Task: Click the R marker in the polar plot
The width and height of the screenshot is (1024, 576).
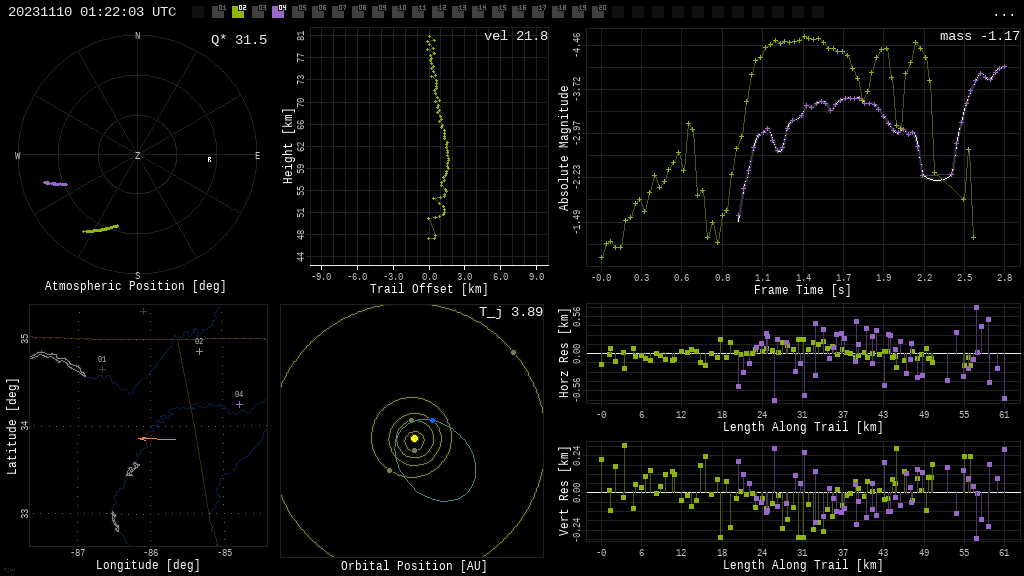Action: click(x=210, y=159)
